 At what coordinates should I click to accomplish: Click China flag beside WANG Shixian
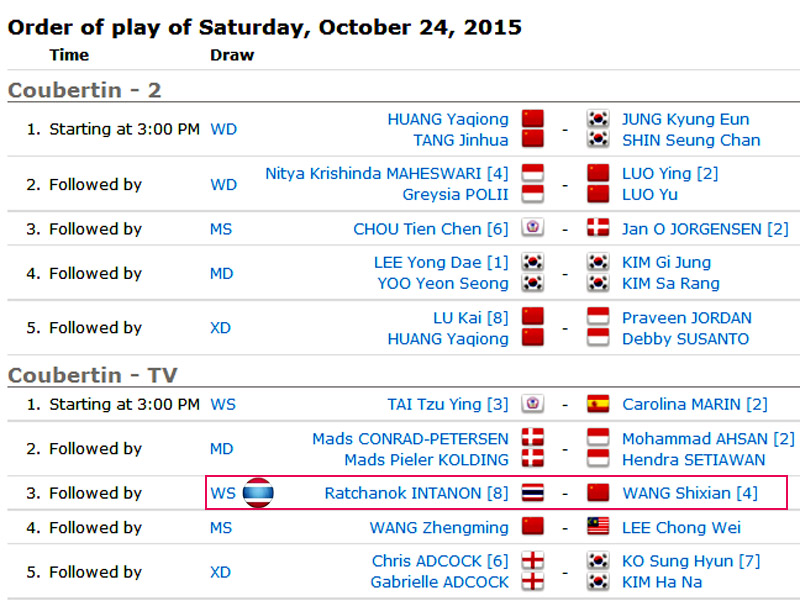(x=598, y=492)
